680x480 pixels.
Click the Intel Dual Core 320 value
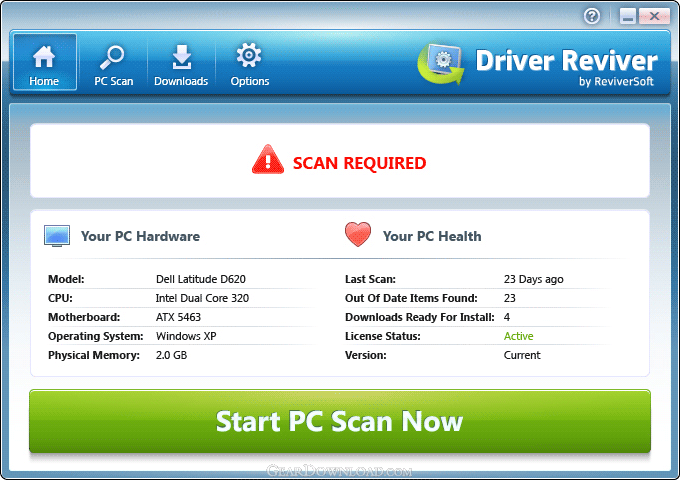[202, 298]
